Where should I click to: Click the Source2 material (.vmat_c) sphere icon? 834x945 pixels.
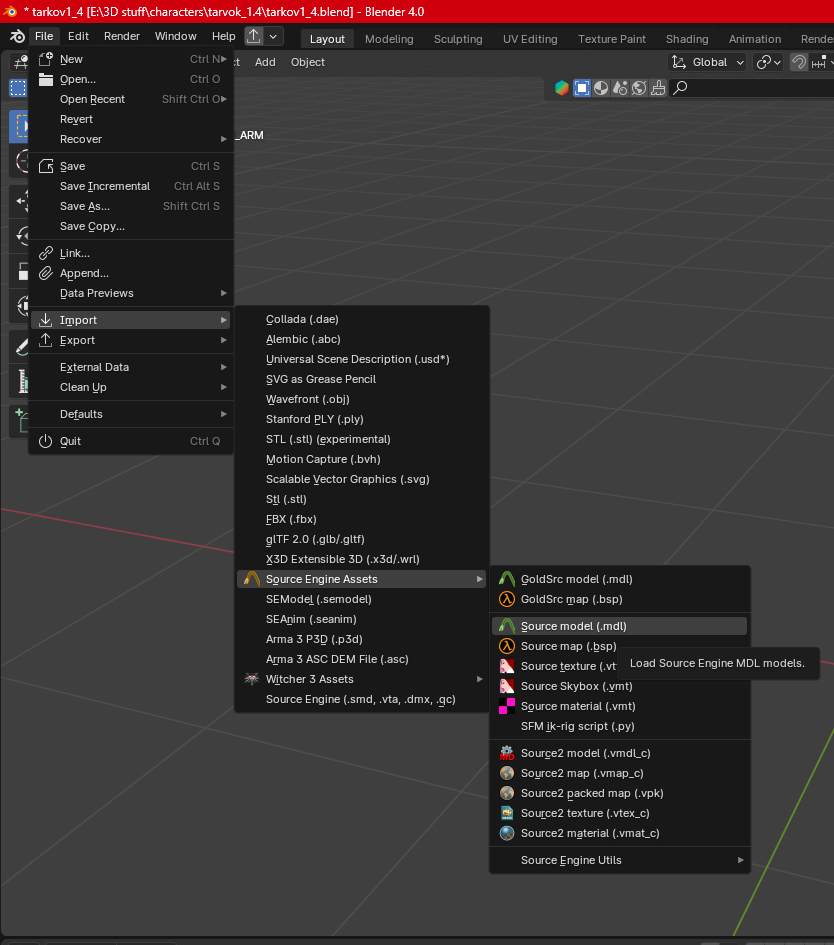(507, 833)
